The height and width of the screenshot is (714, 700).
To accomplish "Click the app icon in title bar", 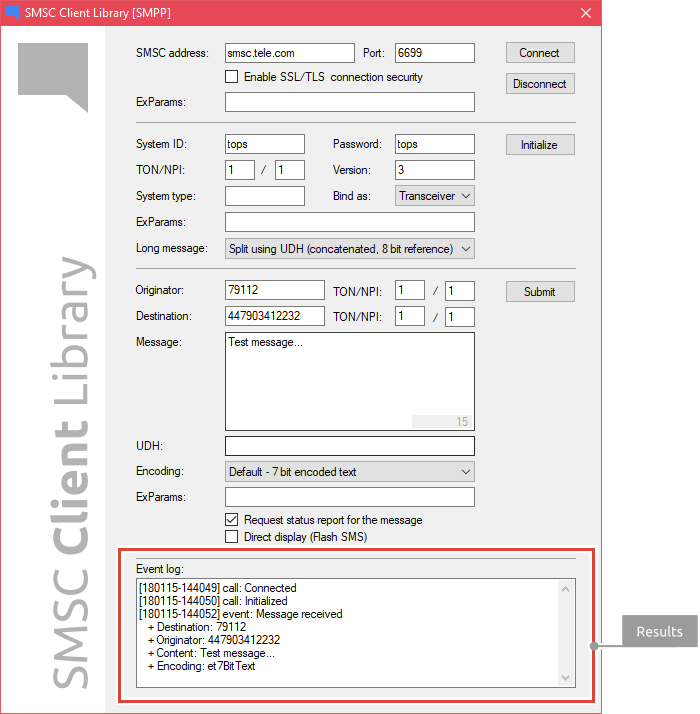I will point(13,12).
